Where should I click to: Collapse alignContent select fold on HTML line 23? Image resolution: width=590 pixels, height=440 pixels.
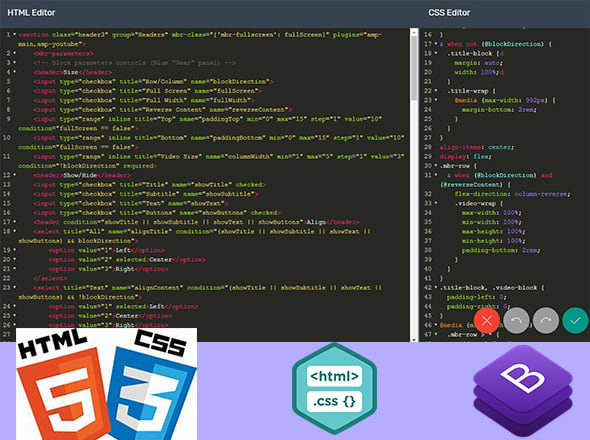point(15,288)
